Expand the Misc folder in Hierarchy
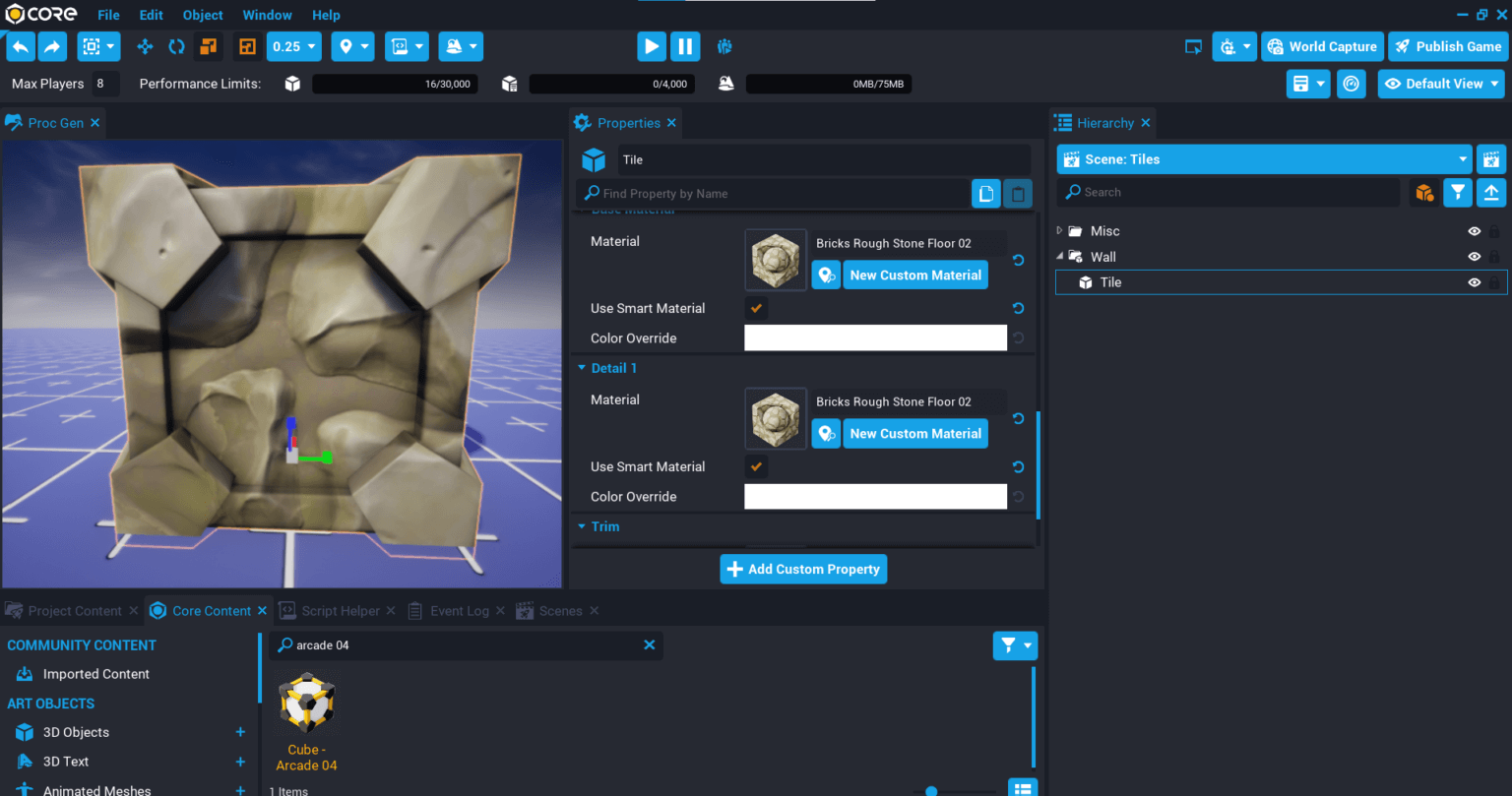 click(1060, 230)
